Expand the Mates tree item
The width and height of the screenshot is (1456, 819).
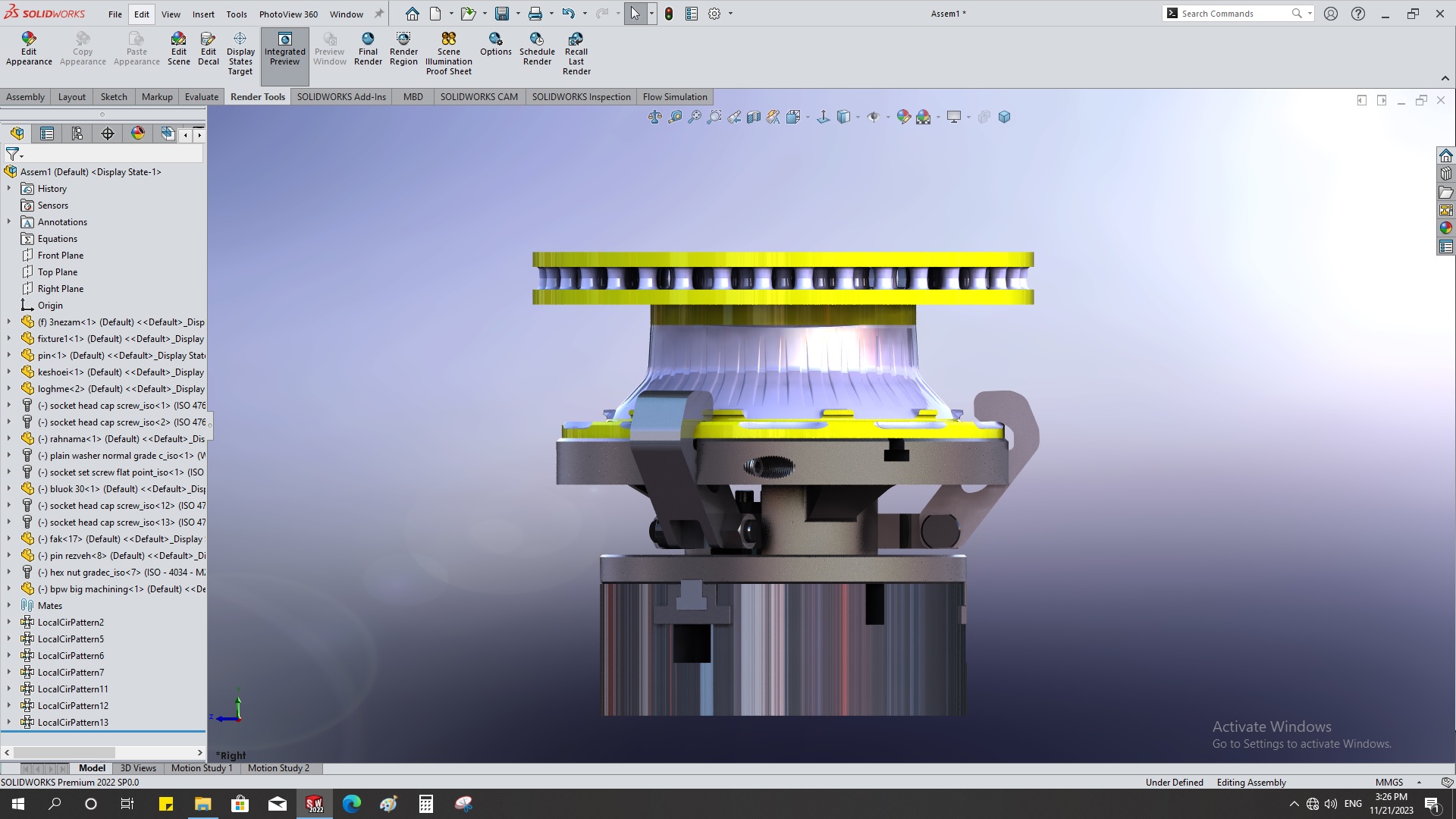click(9, 605)
